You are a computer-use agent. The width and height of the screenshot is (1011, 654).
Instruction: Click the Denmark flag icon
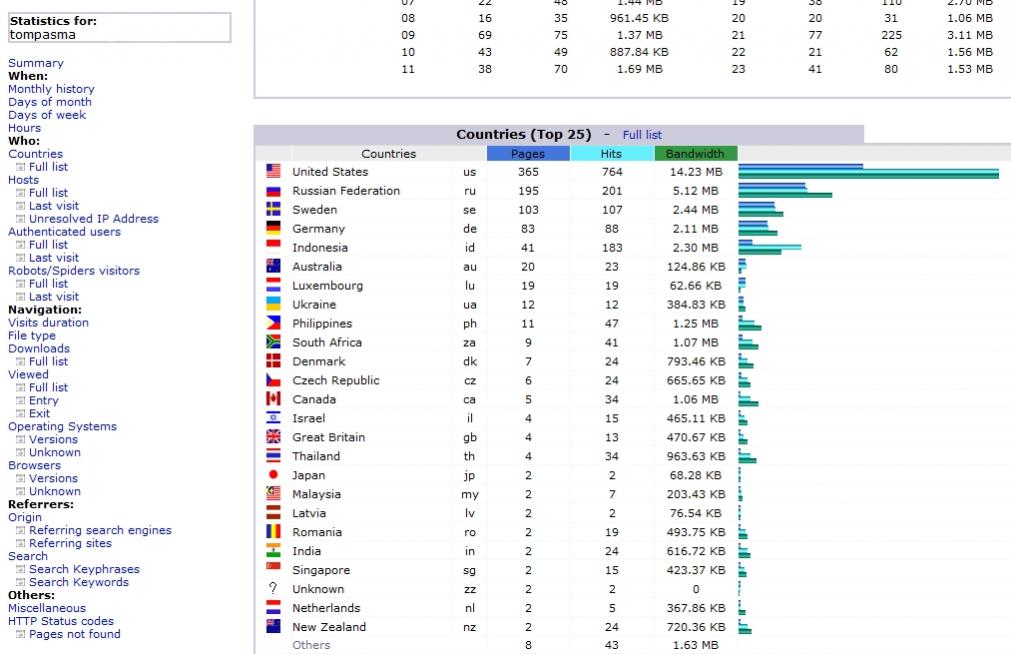coord(273,361)
